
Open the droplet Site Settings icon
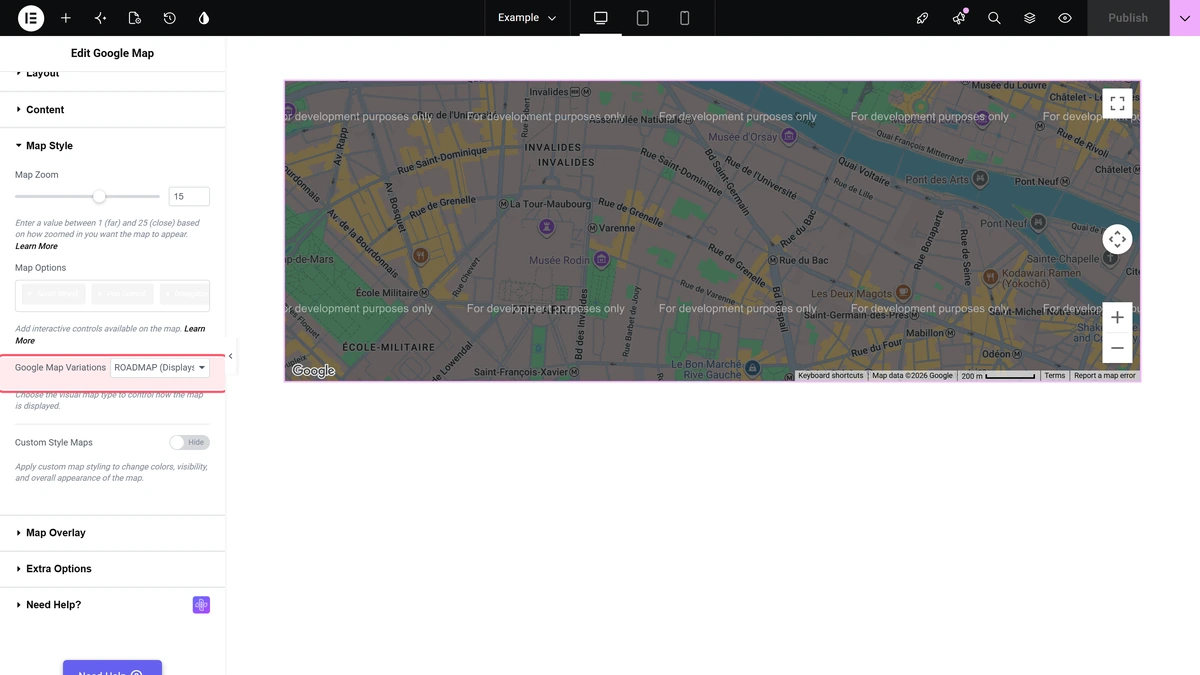pyautogui.click(x=204, y=18)
